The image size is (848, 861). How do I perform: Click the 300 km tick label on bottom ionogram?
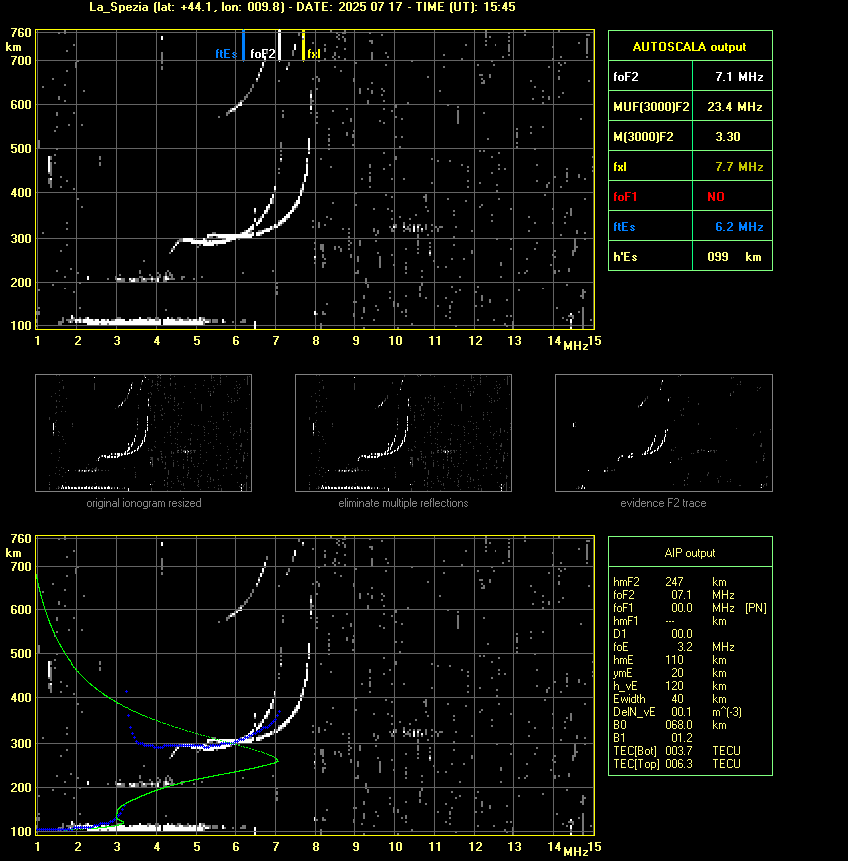(x=21, y=743)
